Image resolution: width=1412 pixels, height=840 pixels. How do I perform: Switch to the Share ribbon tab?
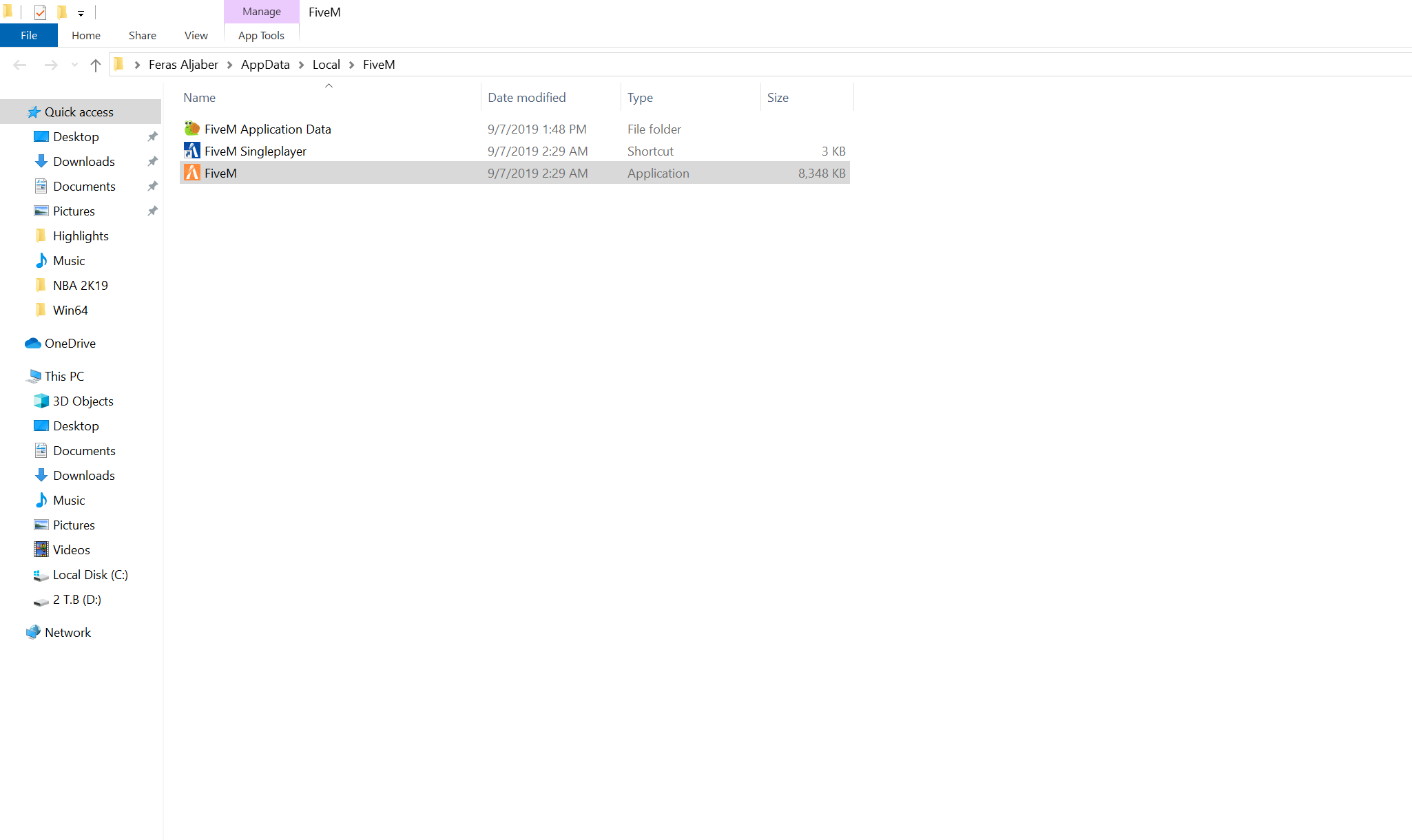click(142, 35)
